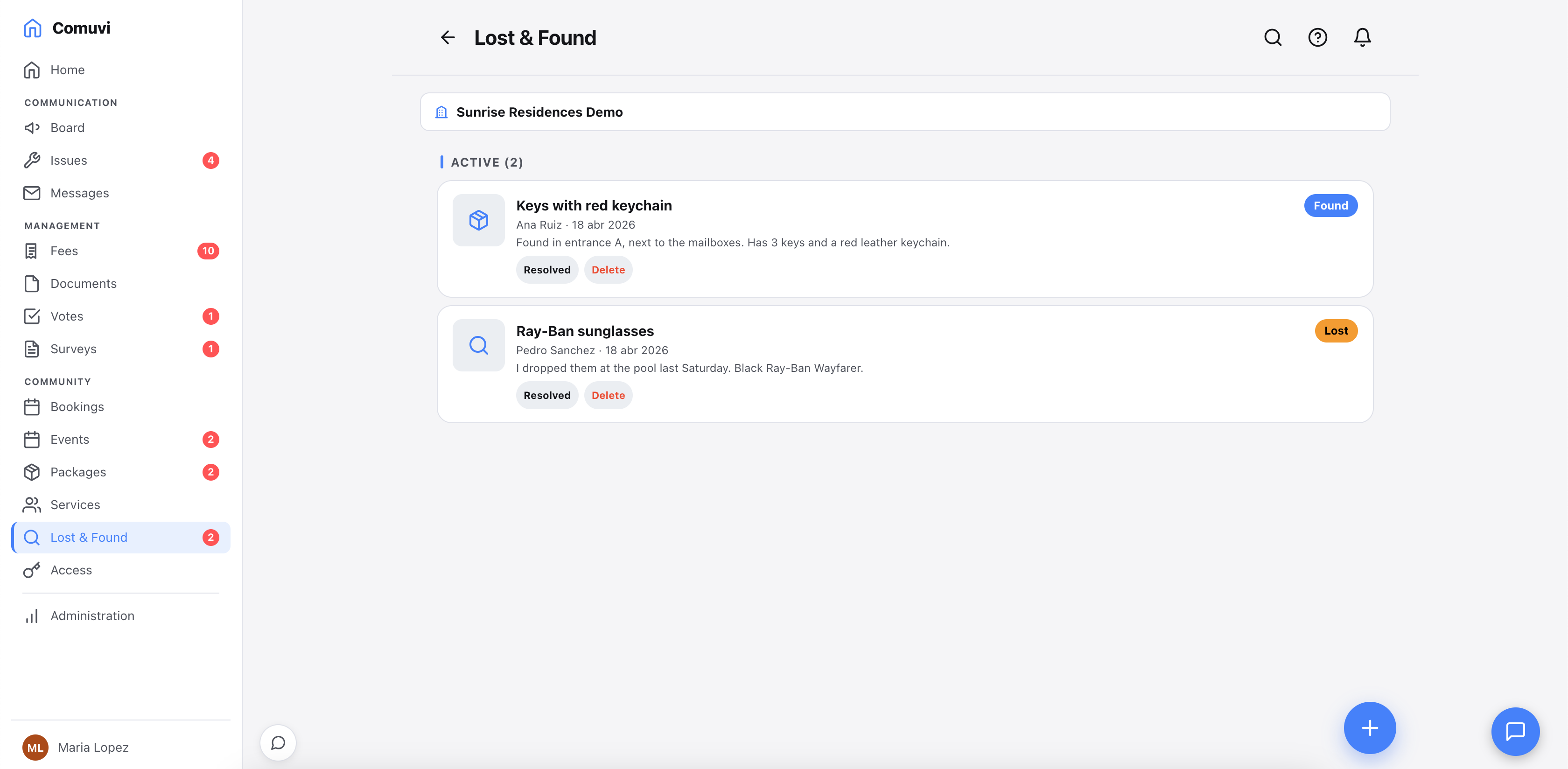This screenshot has width=1568, height=769.
Task: Delete the Ray-Ban sunglasses item
Action: tap(608, 395)
